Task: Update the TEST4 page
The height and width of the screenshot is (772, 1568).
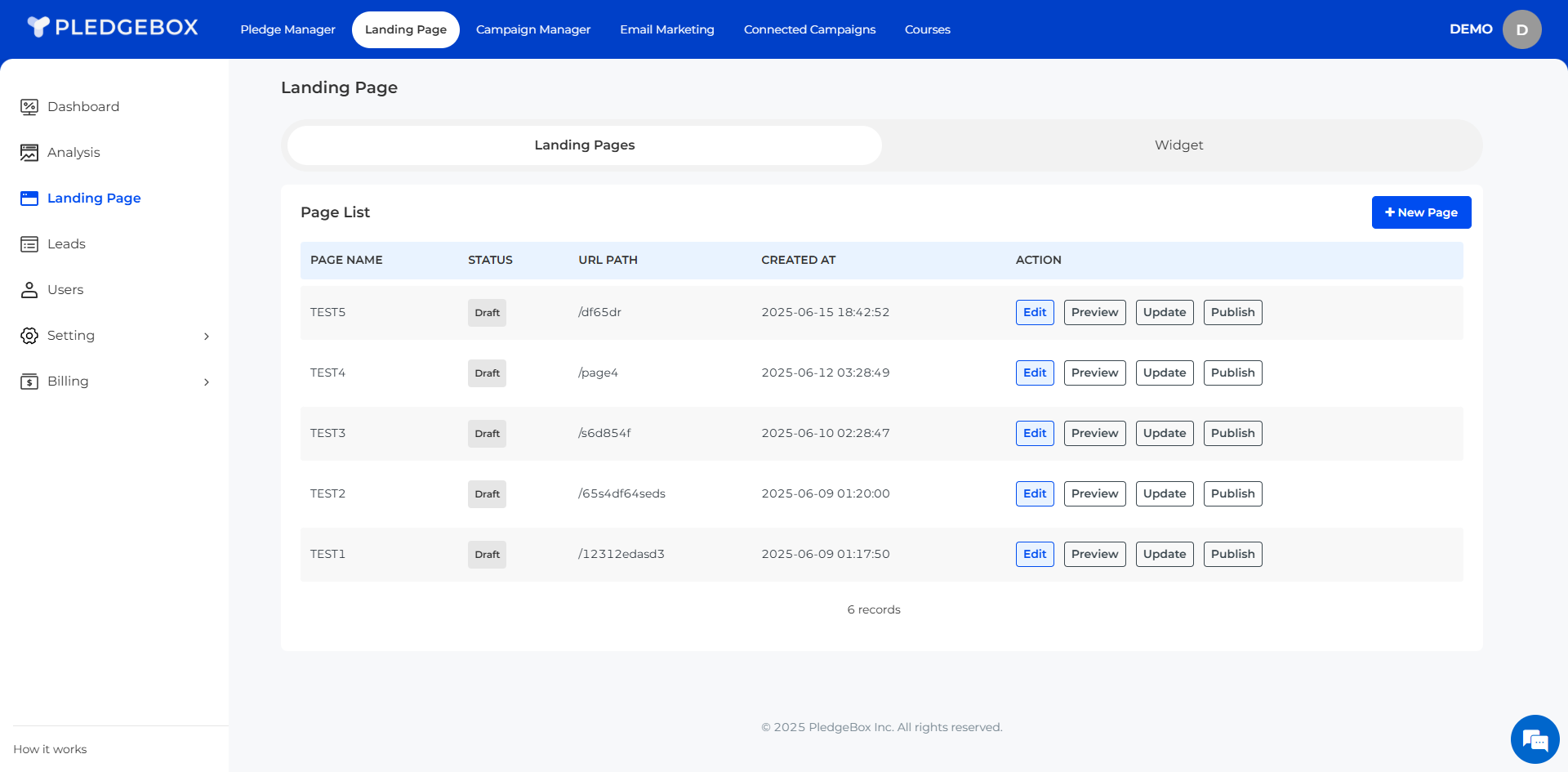Action: (x=1165, y=373)
